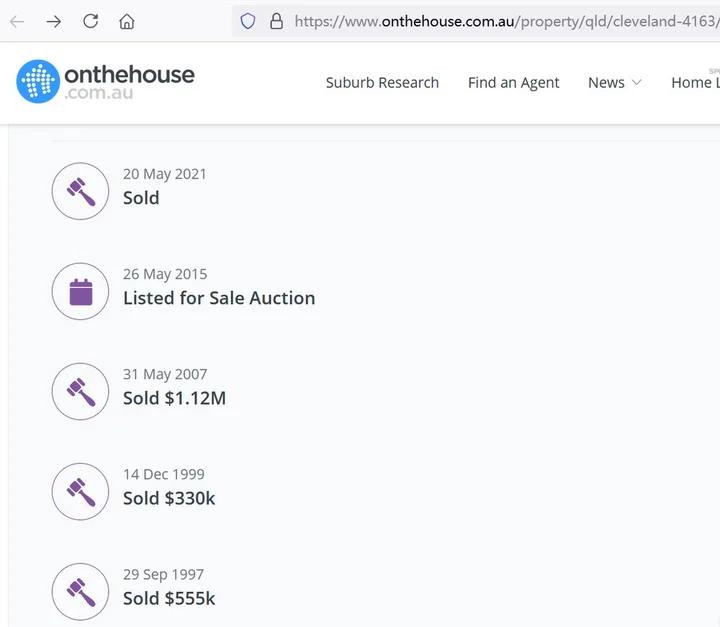Go forward with the browser forward arrow
Viewport: 720px width, 627px height.
click(54, 21)
